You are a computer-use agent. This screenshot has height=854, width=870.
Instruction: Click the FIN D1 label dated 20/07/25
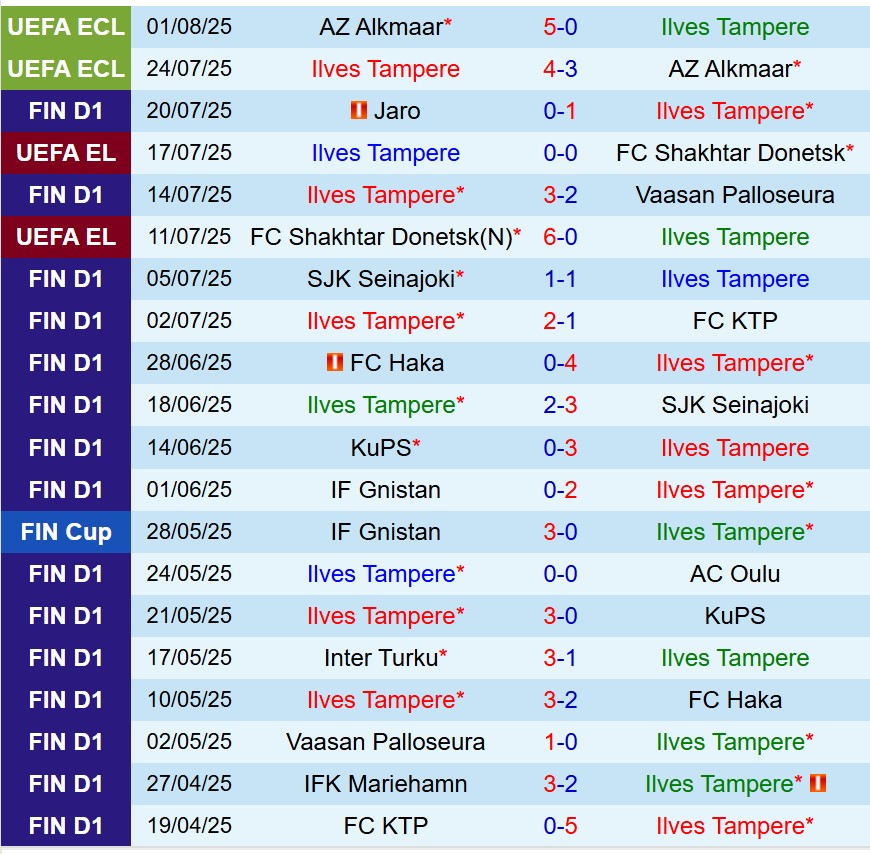[x=66, y=111]
